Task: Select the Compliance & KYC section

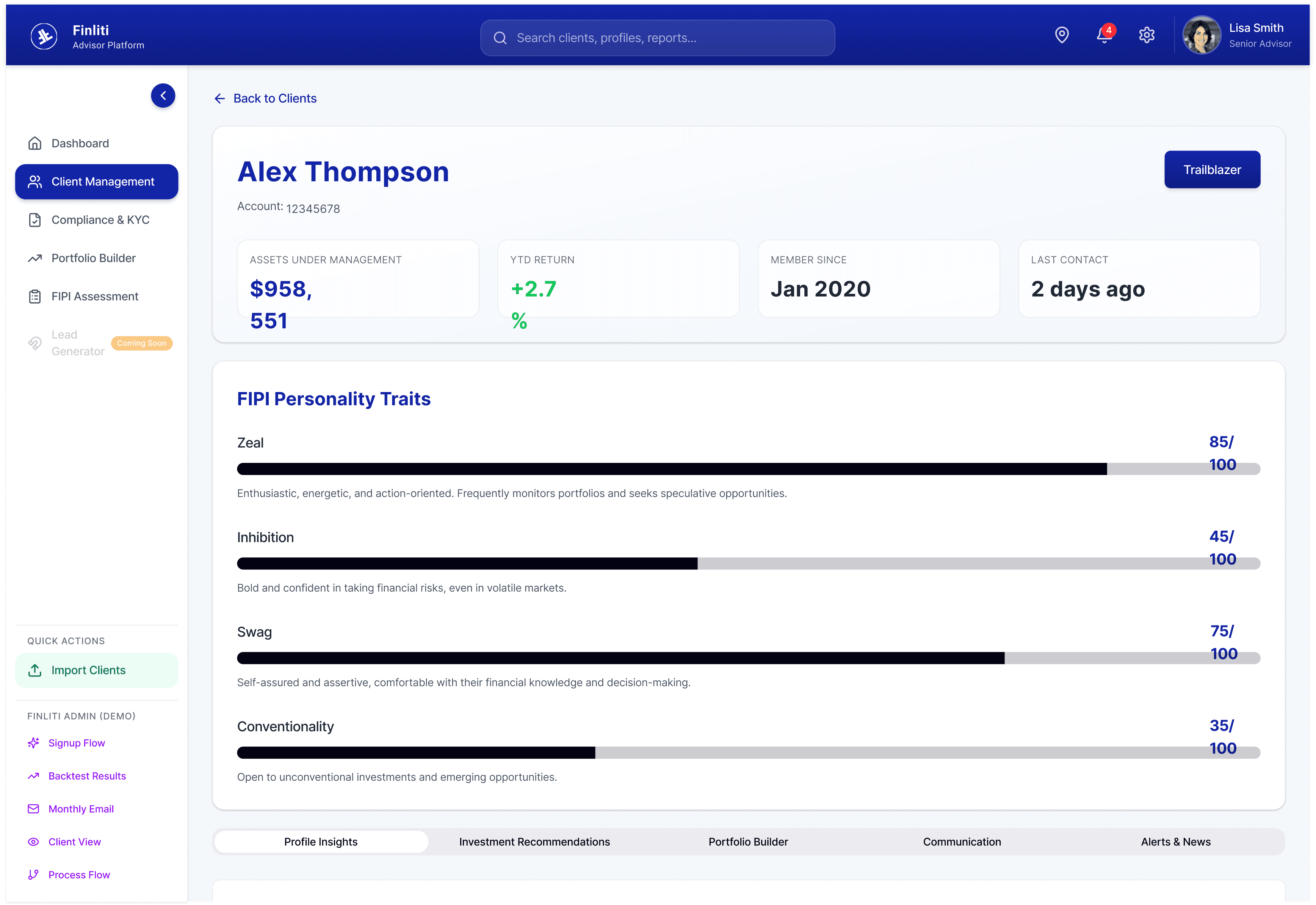Action: pos(100,220)
